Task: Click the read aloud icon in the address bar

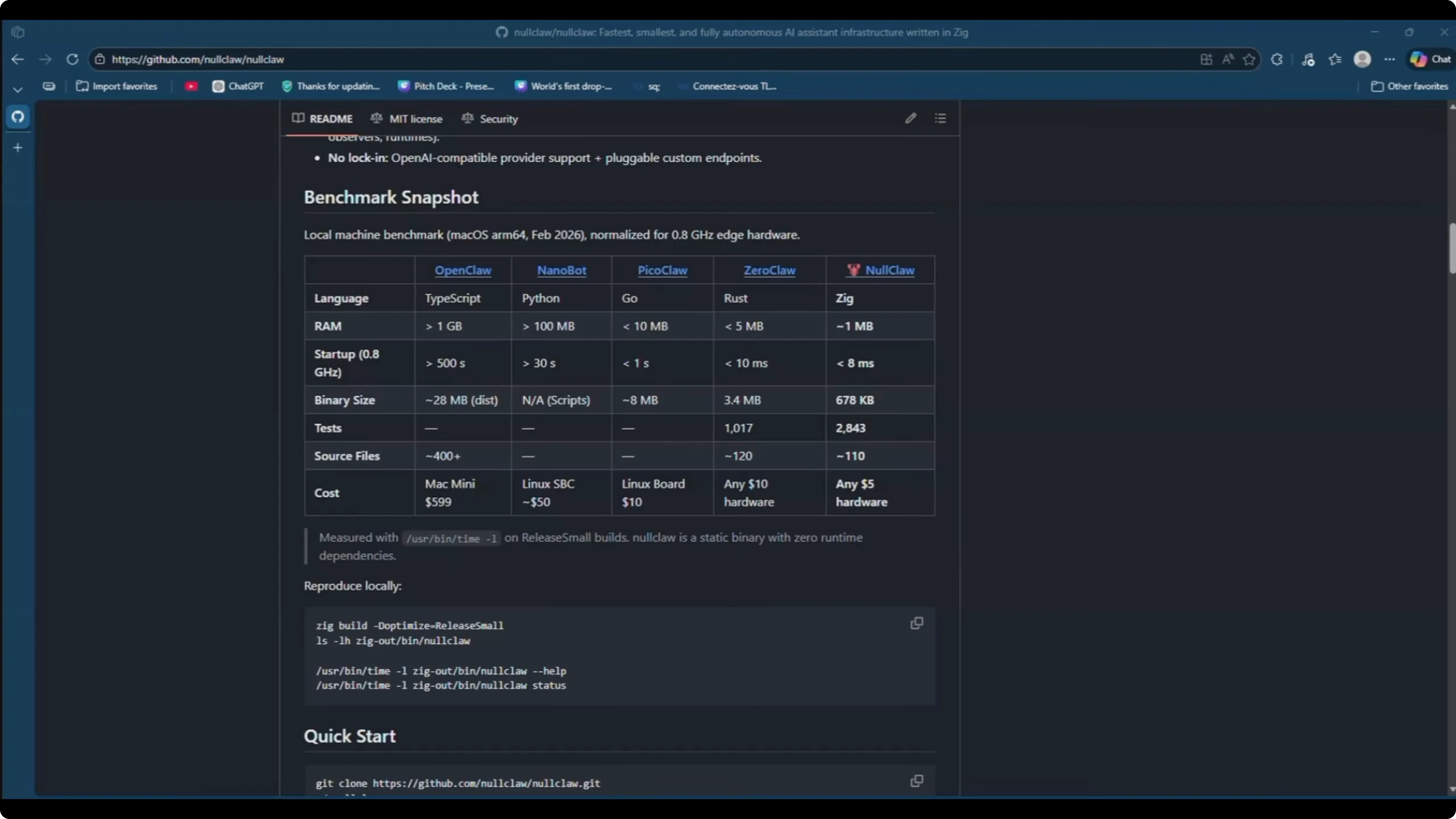Action: pos(1228,59)
